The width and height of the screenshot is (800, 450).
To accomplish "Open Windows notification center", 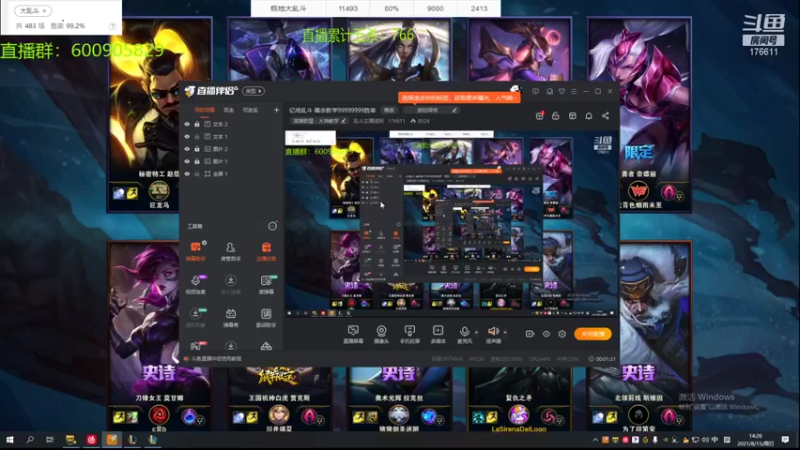I will [785, 440].
